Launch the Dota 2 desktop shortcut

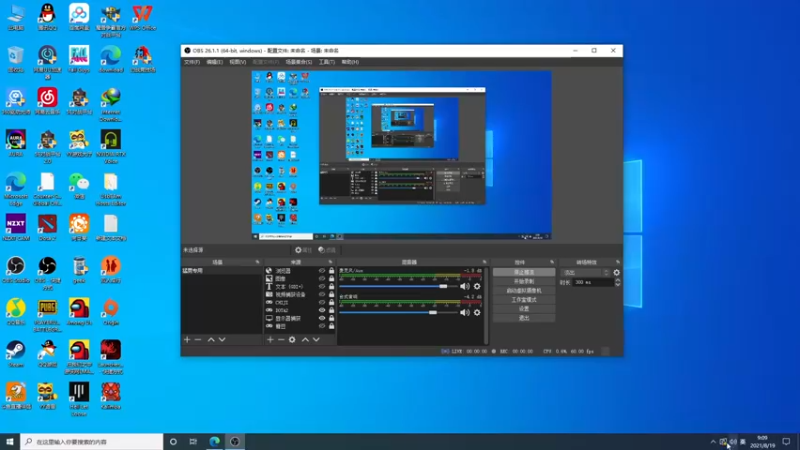pos(47,228)
